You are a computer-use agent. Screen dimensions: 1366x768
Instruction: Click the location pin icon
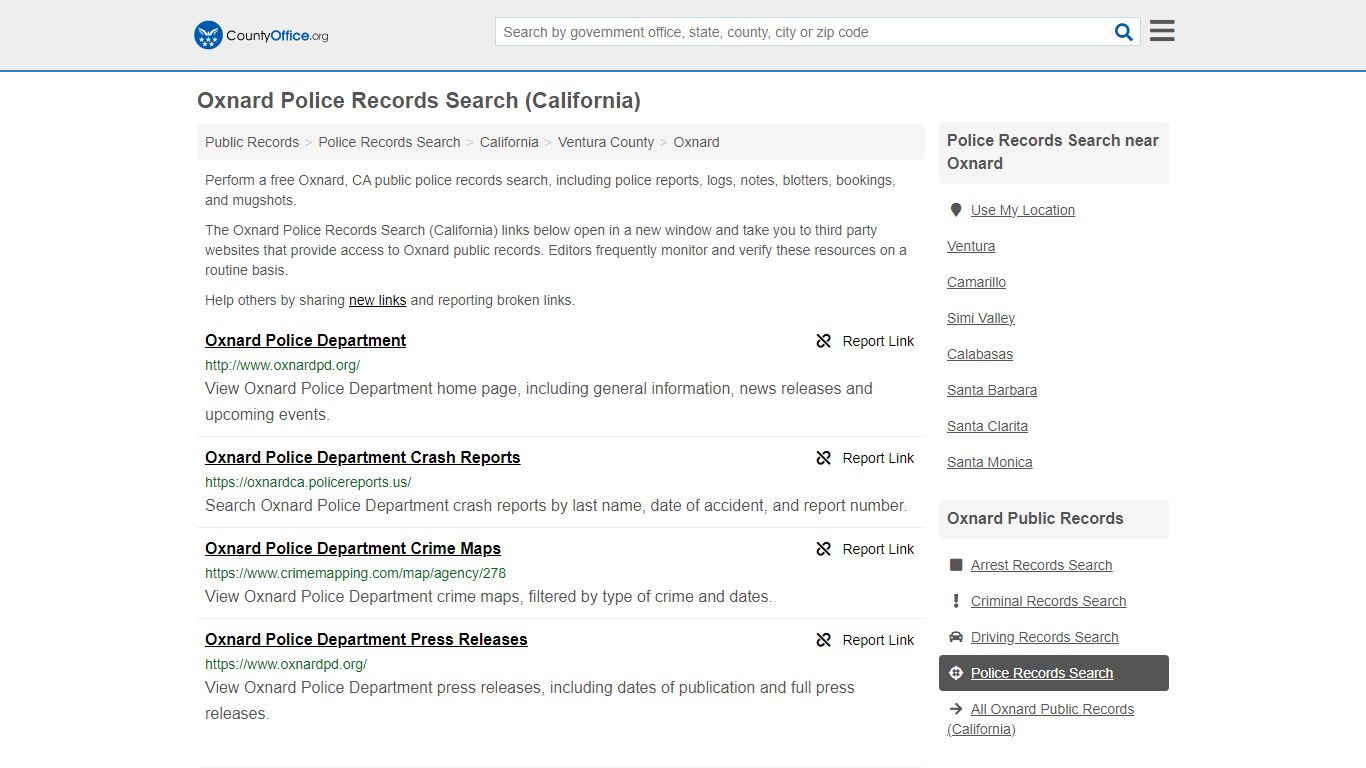(956, 210)
